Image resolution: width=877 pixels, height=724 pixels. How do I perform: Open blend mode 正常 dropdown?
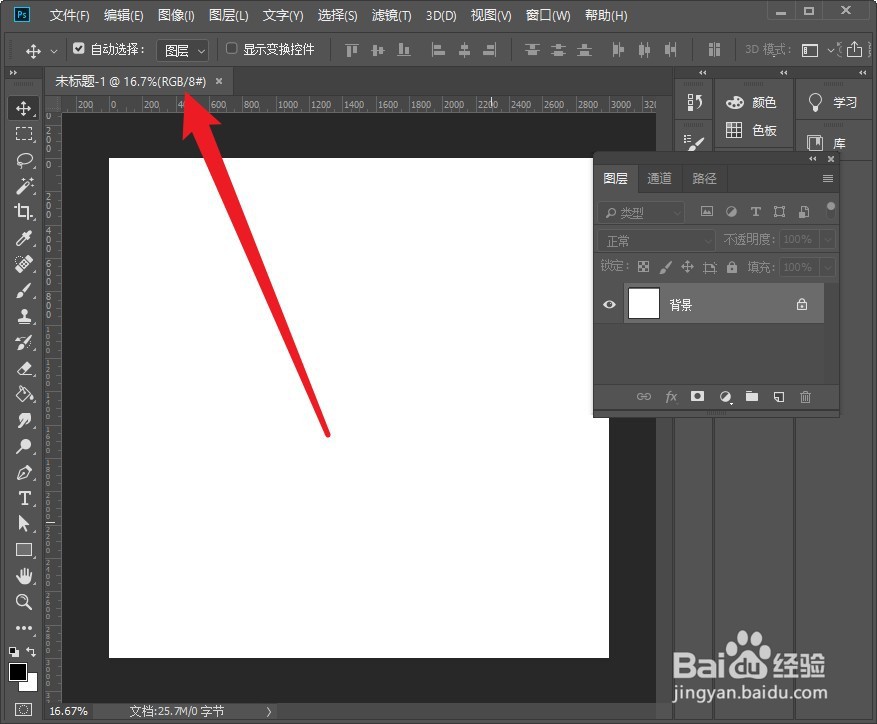[656, 241]
